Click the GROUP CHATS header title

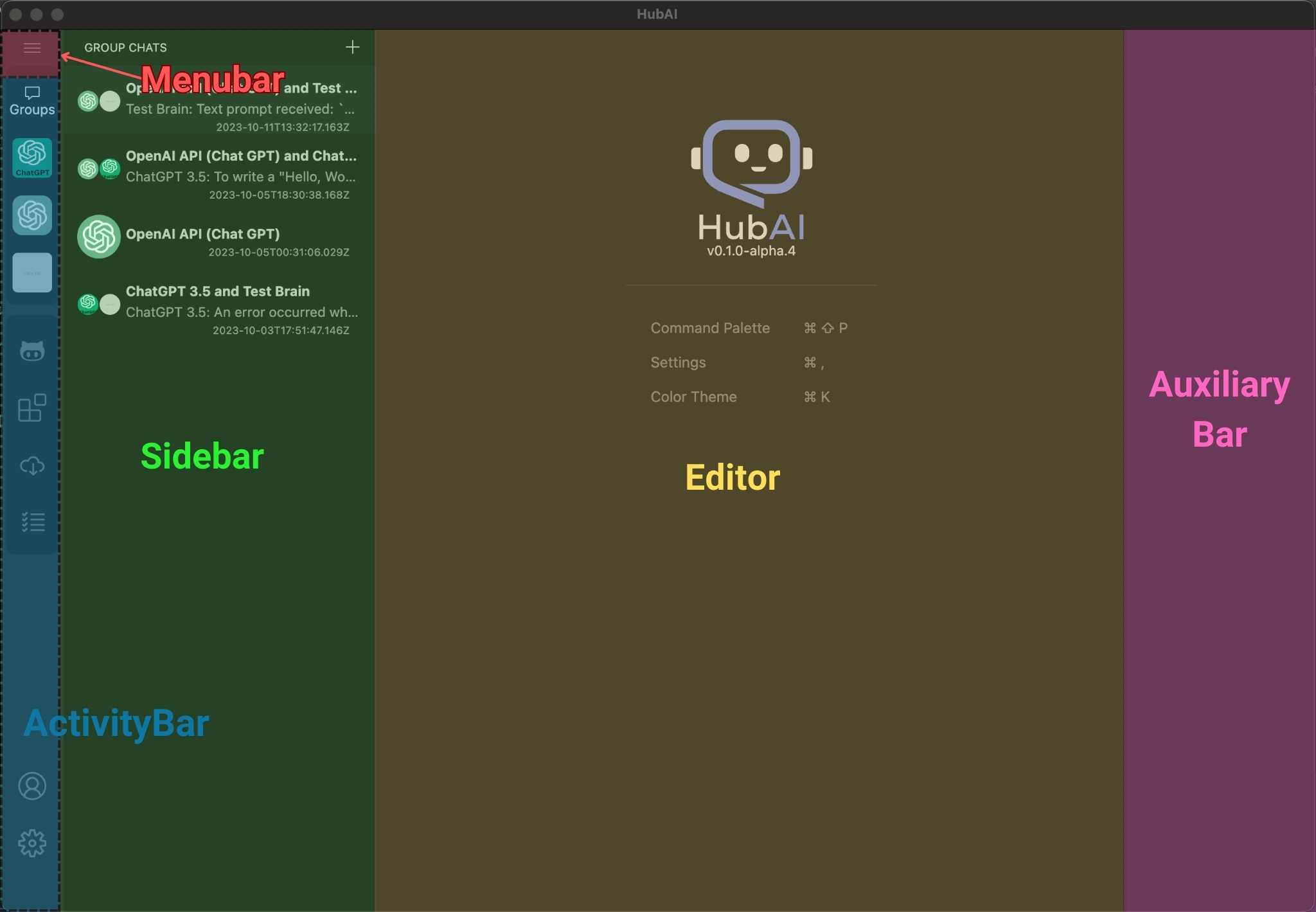pos(125,48)
